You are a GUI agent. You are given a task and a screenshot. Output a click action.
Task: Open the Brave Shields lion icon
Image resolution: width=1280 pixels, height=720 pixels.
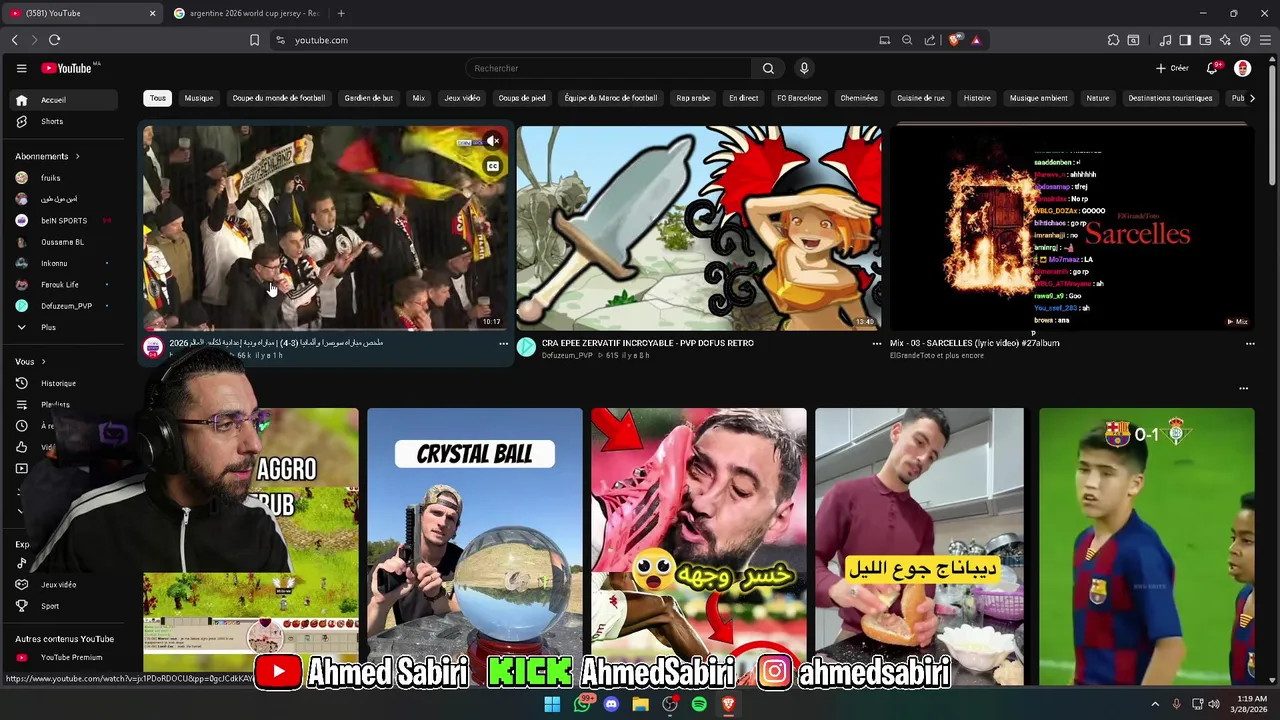(x=955, y=40)
